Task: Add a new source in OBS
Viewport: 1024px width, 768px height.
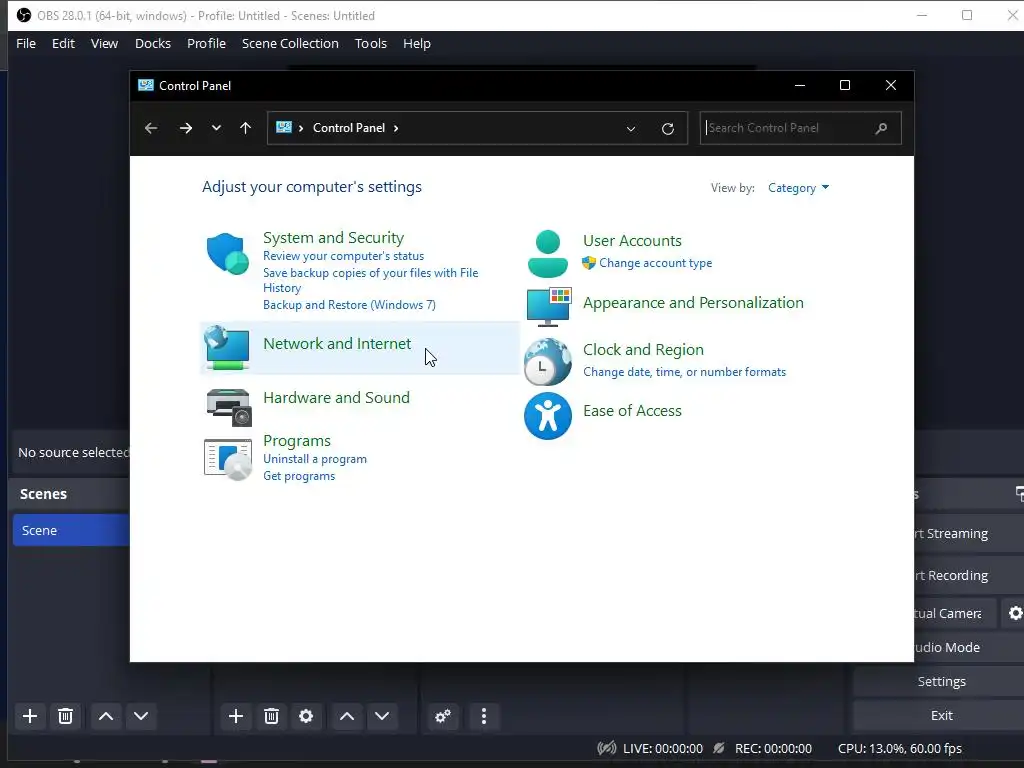Action: pos(236,716)
